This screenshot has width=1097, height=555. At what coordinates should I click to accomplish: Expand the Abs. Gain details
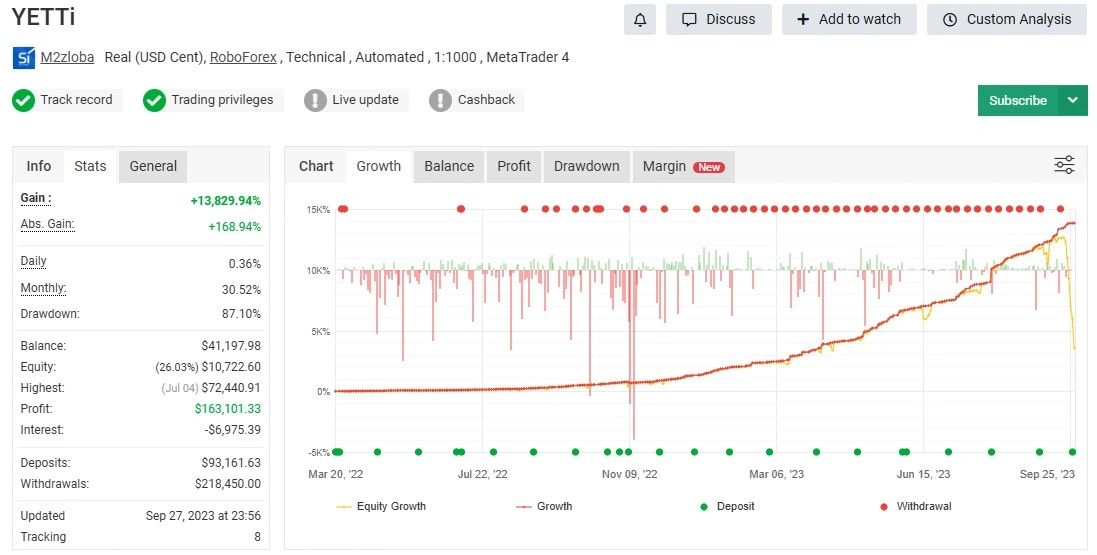point(47,225)
